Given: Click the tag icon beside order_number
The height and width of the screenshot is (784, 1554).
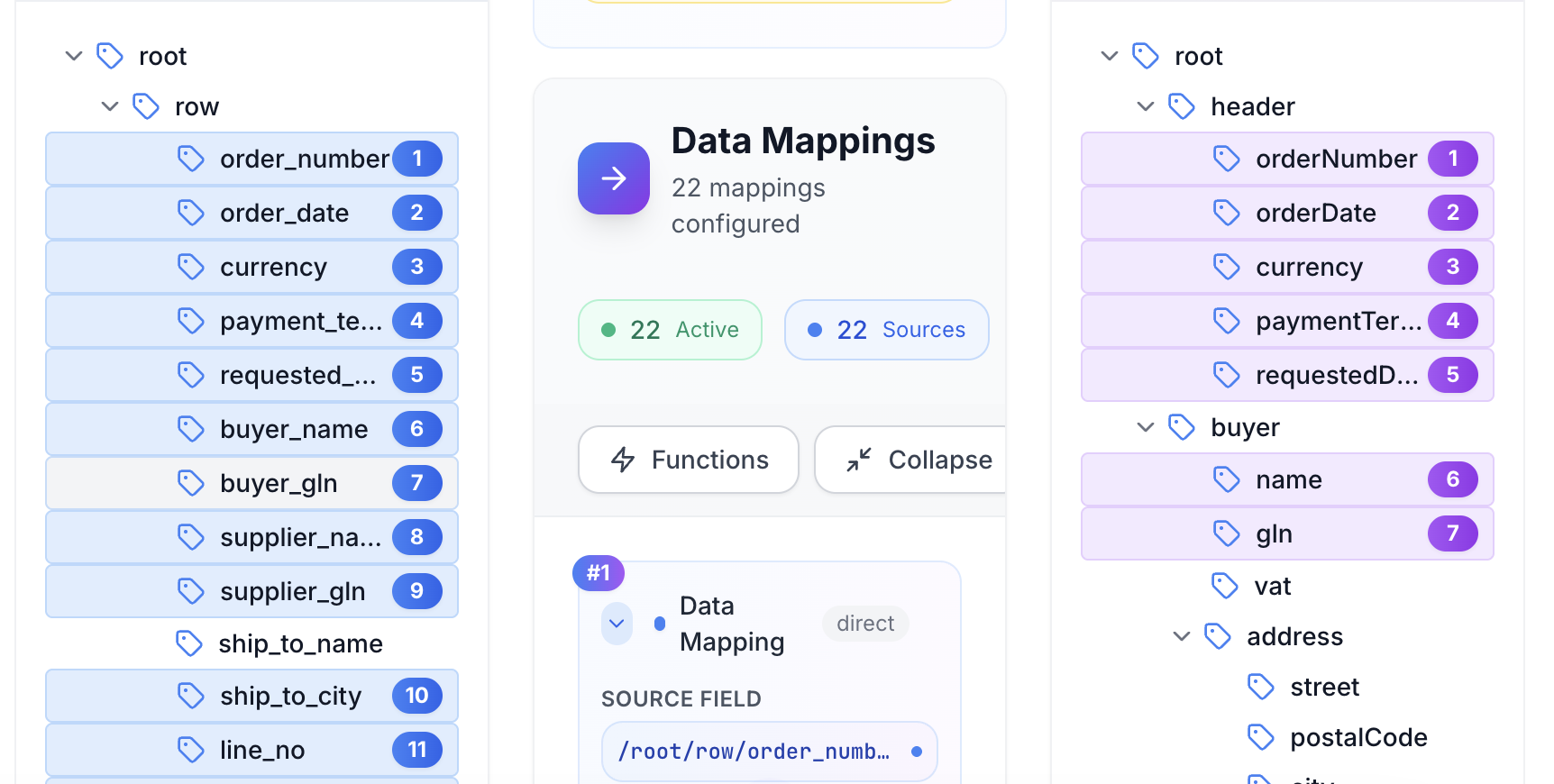Looking at the screenshot, I should (x=191, y=159).
